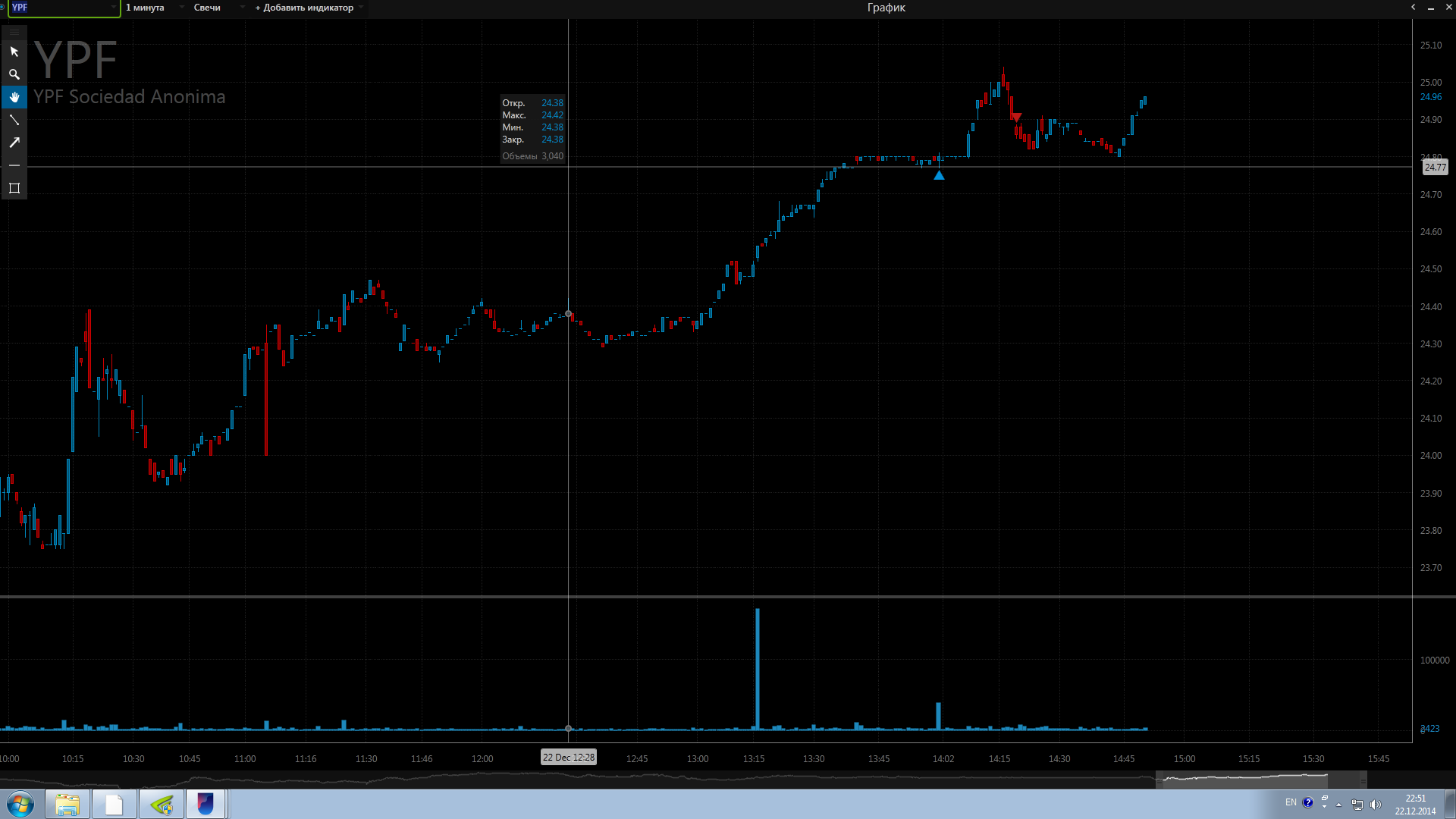1456x819 pixels.
Task: Open the 1 минута timeframe dropdown
Action: pyautogui.click(x=155, y=8)
